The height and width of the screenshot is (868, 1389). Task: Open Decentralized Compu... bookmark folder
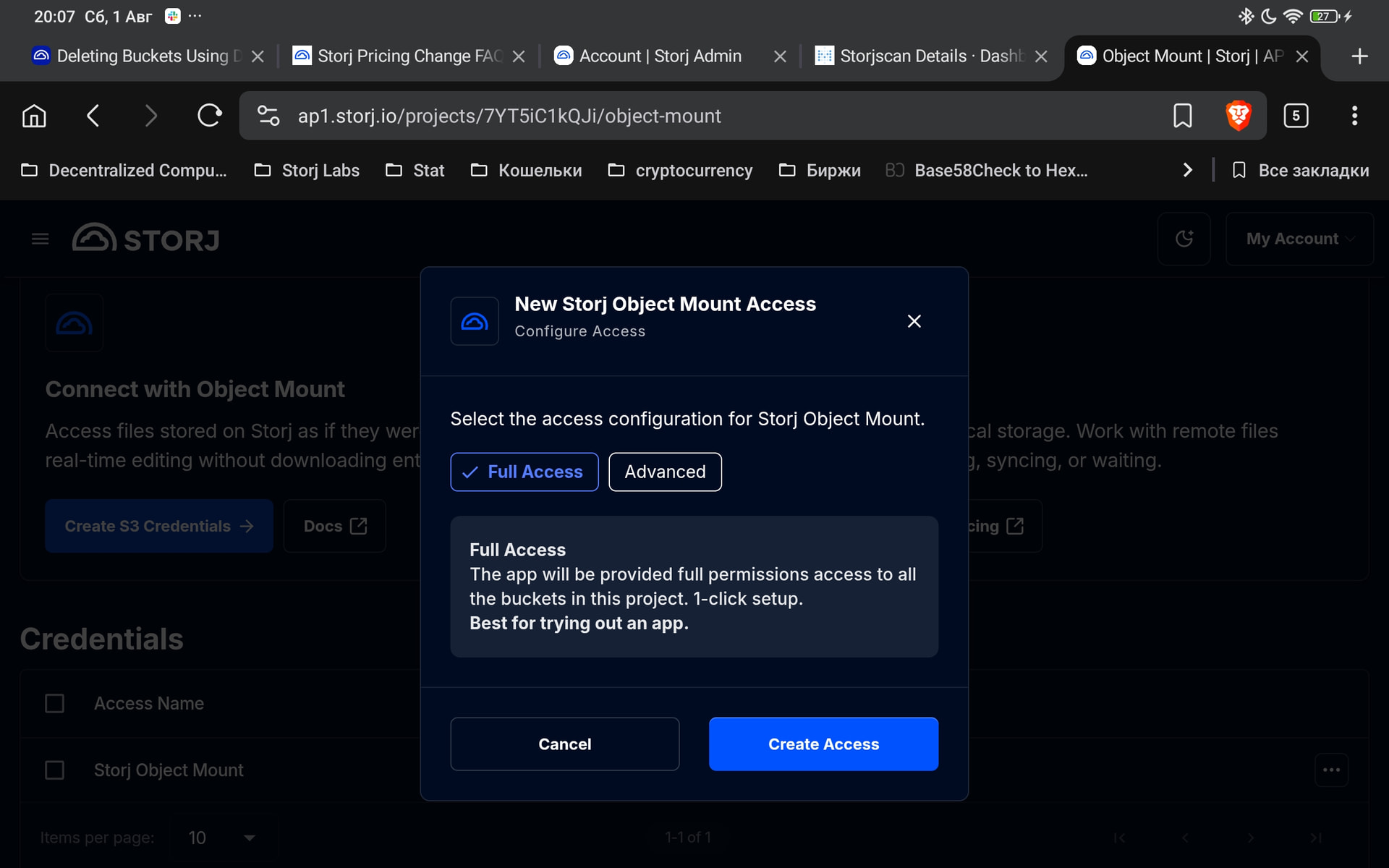coord(124,170)
